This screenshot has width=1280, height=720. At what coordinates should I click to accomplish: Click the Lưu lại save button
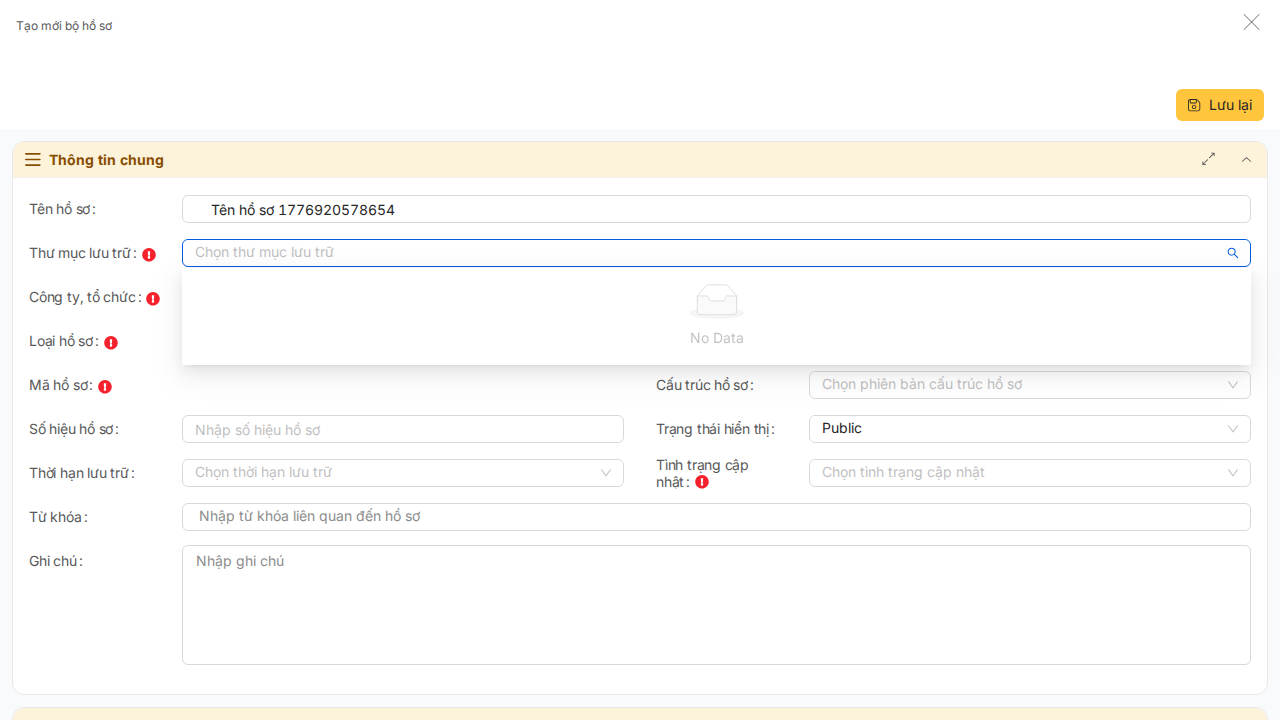point(1219,105)
